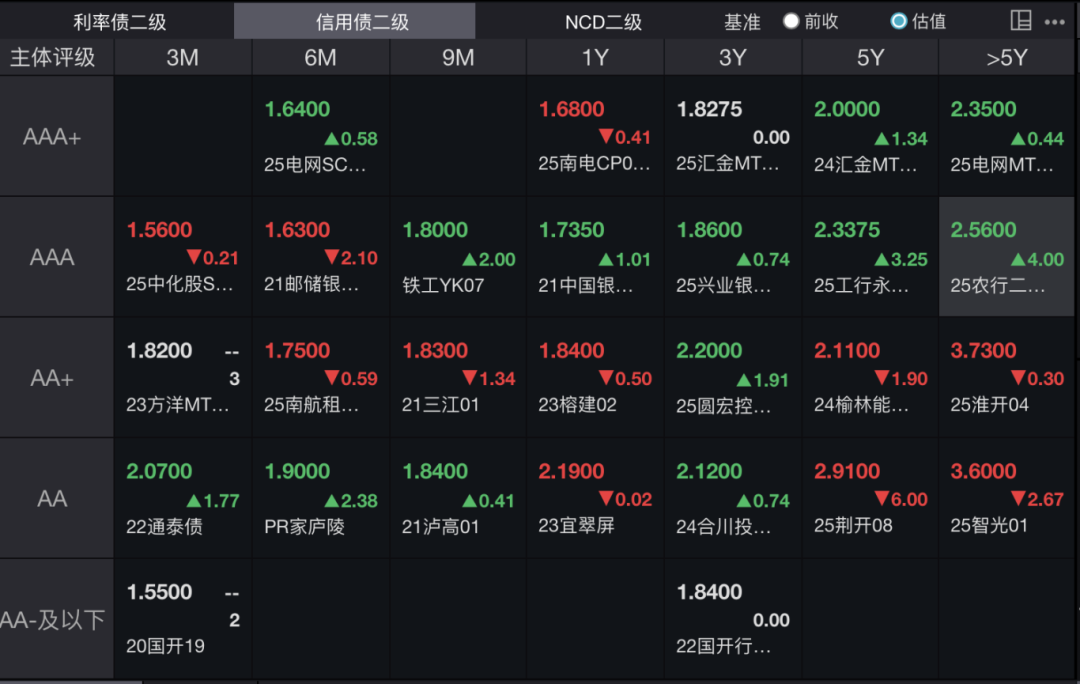
Task: Open the layout panel icon
Action: pyautogui.click(x=1021, y=21)
